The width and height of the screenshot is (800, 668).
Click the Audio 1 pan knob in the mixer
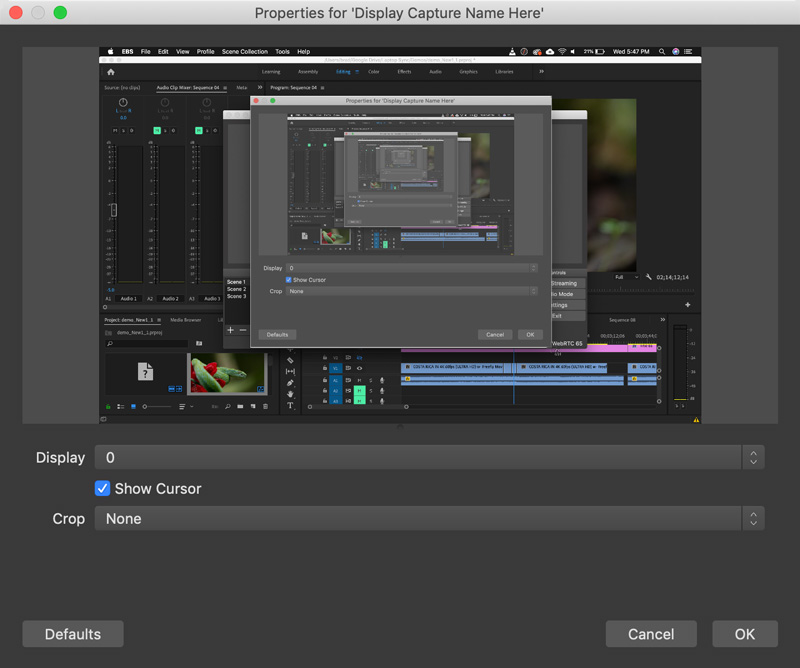point(123,103)
